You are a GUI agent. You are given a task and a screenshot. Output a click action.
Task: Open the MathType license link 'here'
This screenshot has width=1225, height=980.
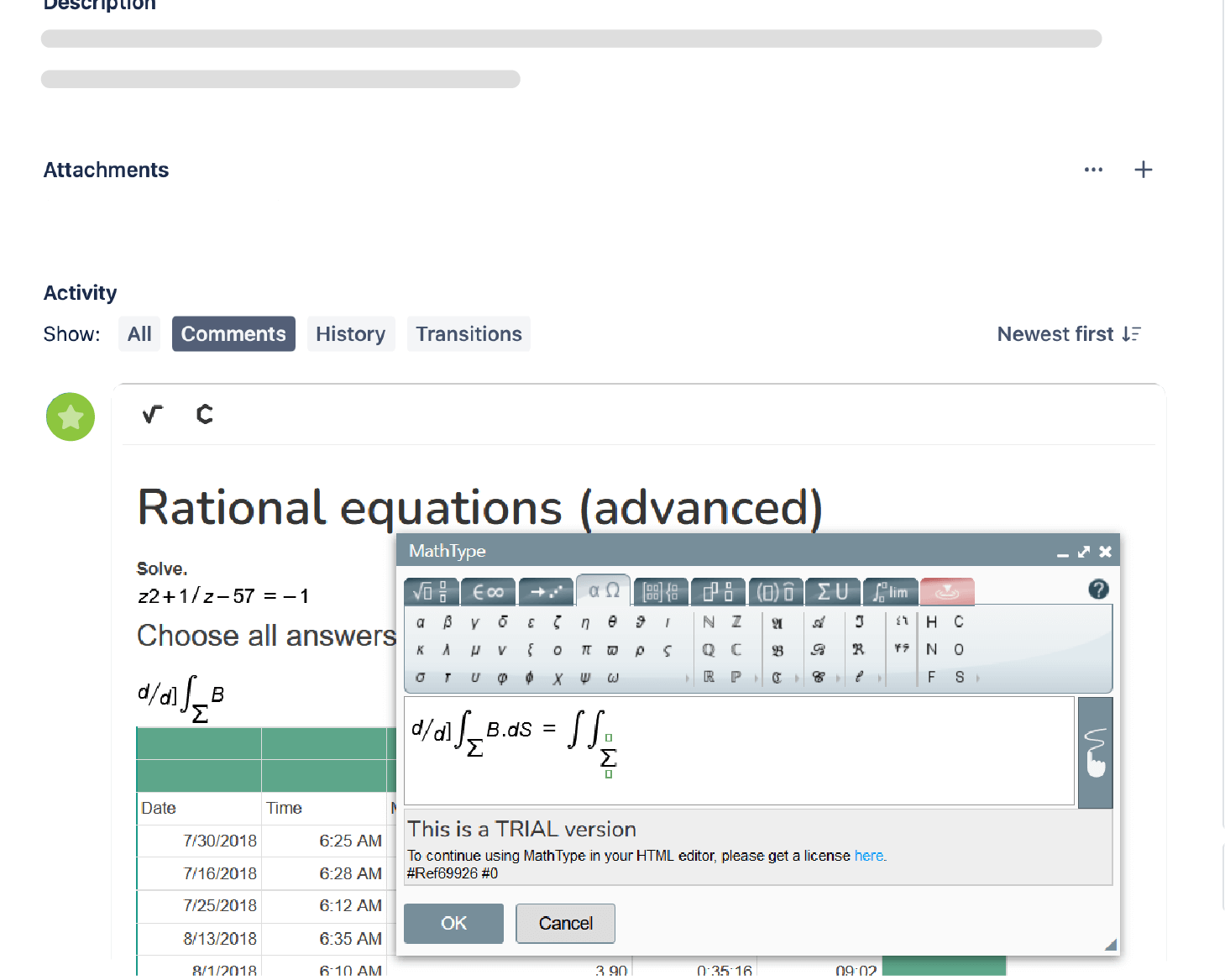(868, 855)
